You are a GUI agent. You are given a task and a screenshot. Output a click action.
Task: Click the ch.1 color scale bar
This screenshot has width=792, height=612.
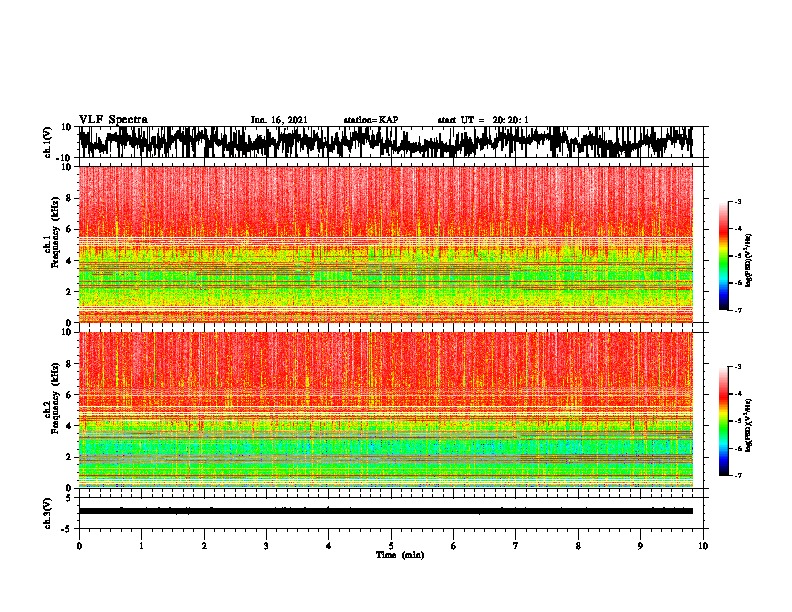723,256
